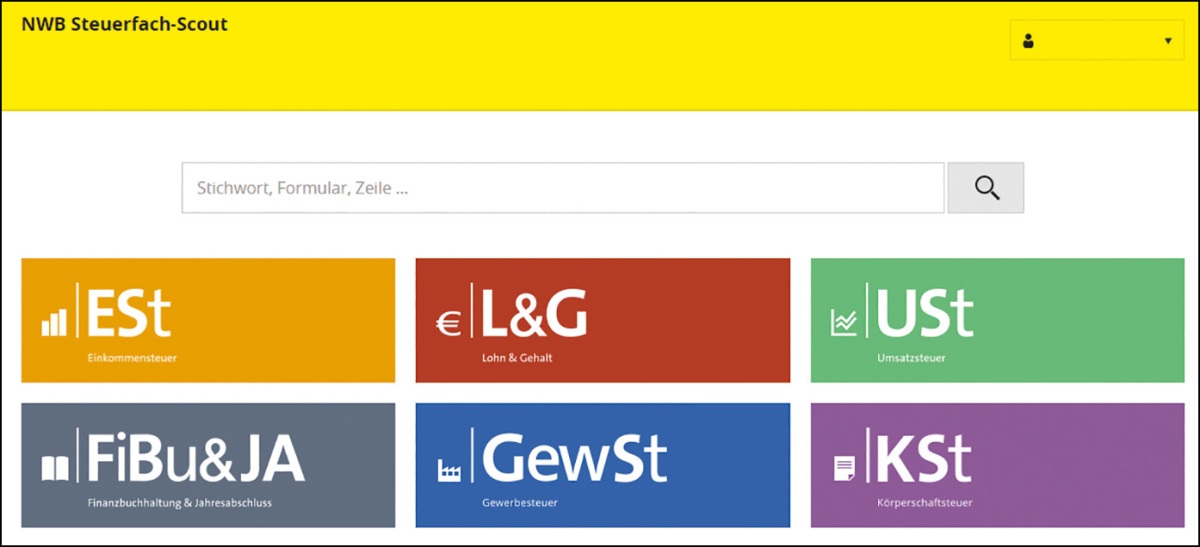This screenshot has height=547, width=1200.
Task: Click the user profile silhouette icon
Action: point(1027,41)
